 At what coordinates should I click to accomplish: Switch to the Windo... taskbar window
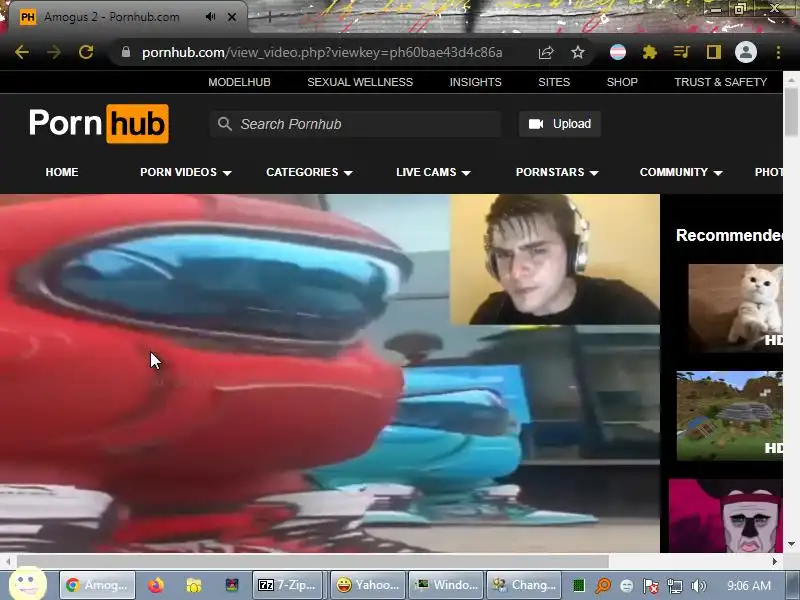pos(446,585)
